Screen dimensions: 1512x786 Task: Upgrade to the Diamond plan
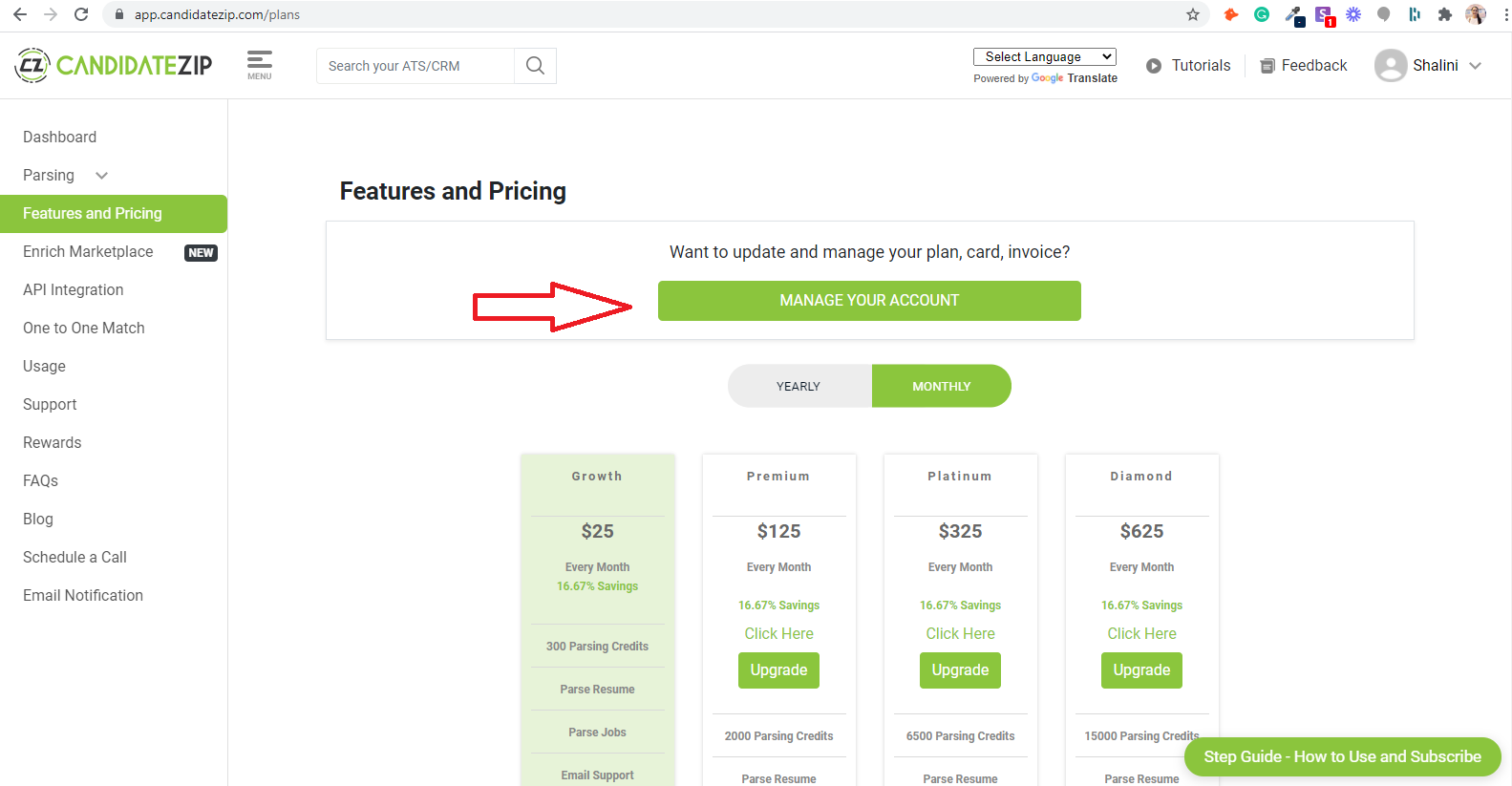coord(1141,670)
